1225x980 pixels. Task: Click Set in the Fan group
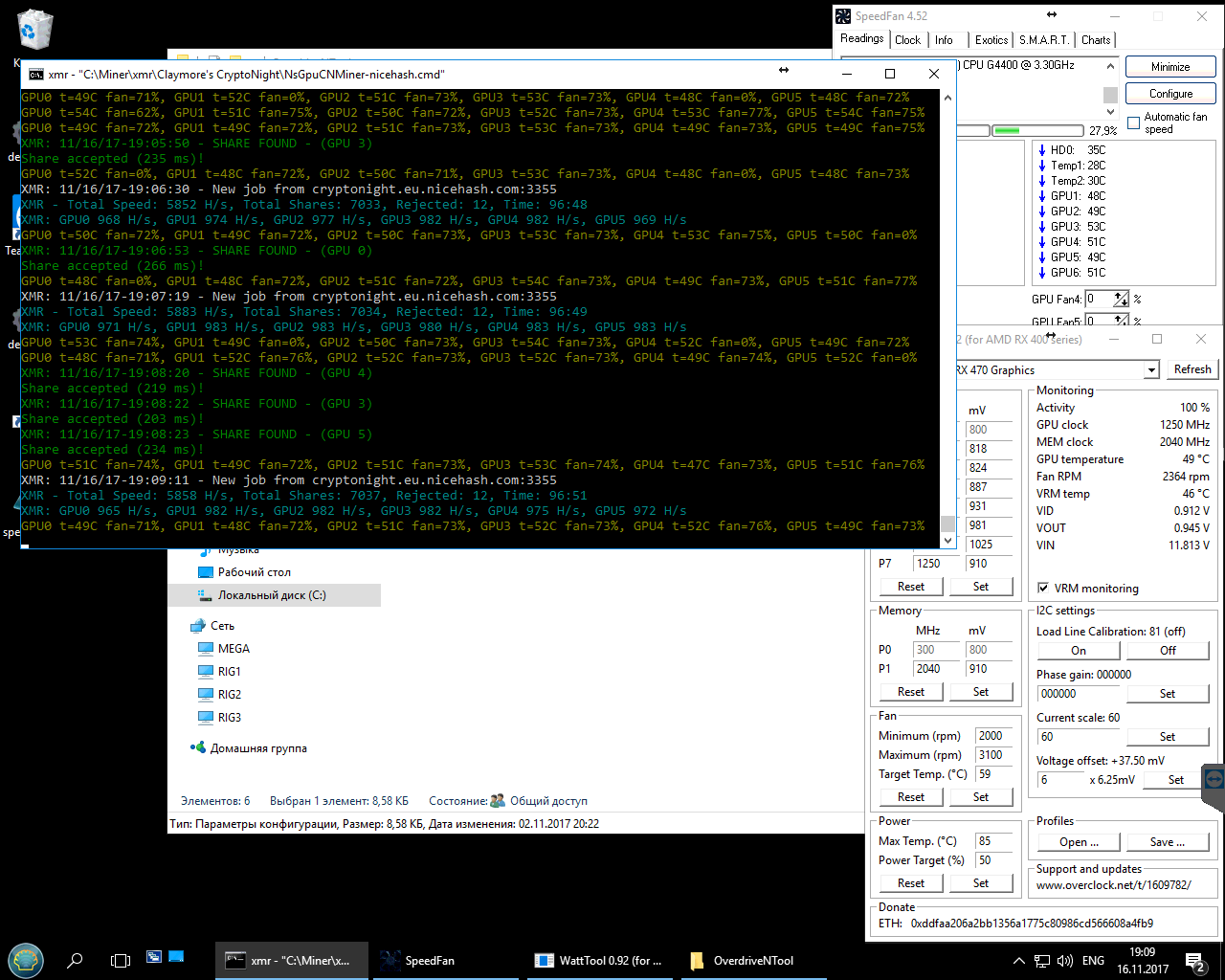pyautogui.click(x=981, y=797)
